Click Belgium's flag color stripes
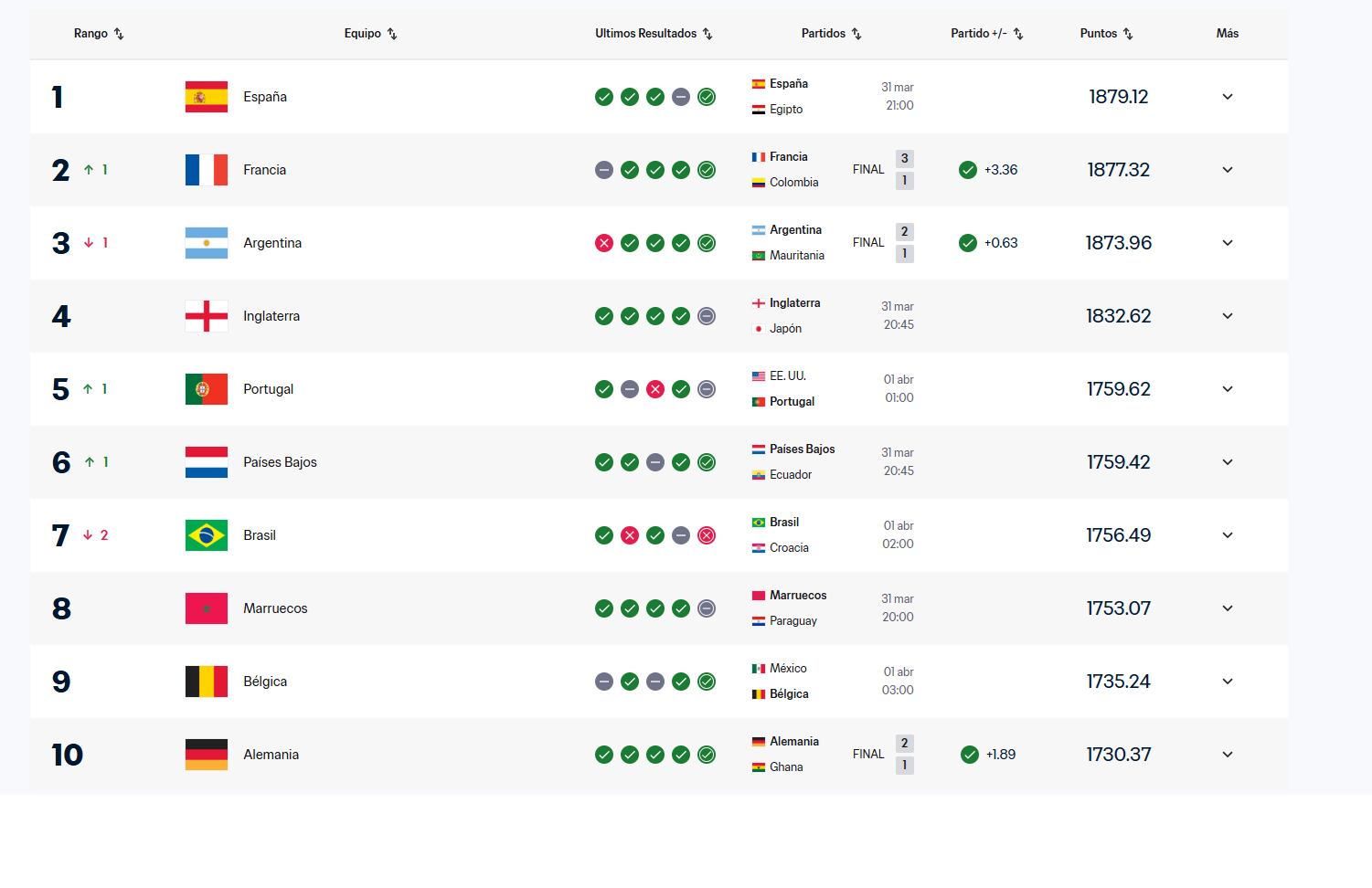The height and width of the screenshot is (888, 1372). point(206,682)
